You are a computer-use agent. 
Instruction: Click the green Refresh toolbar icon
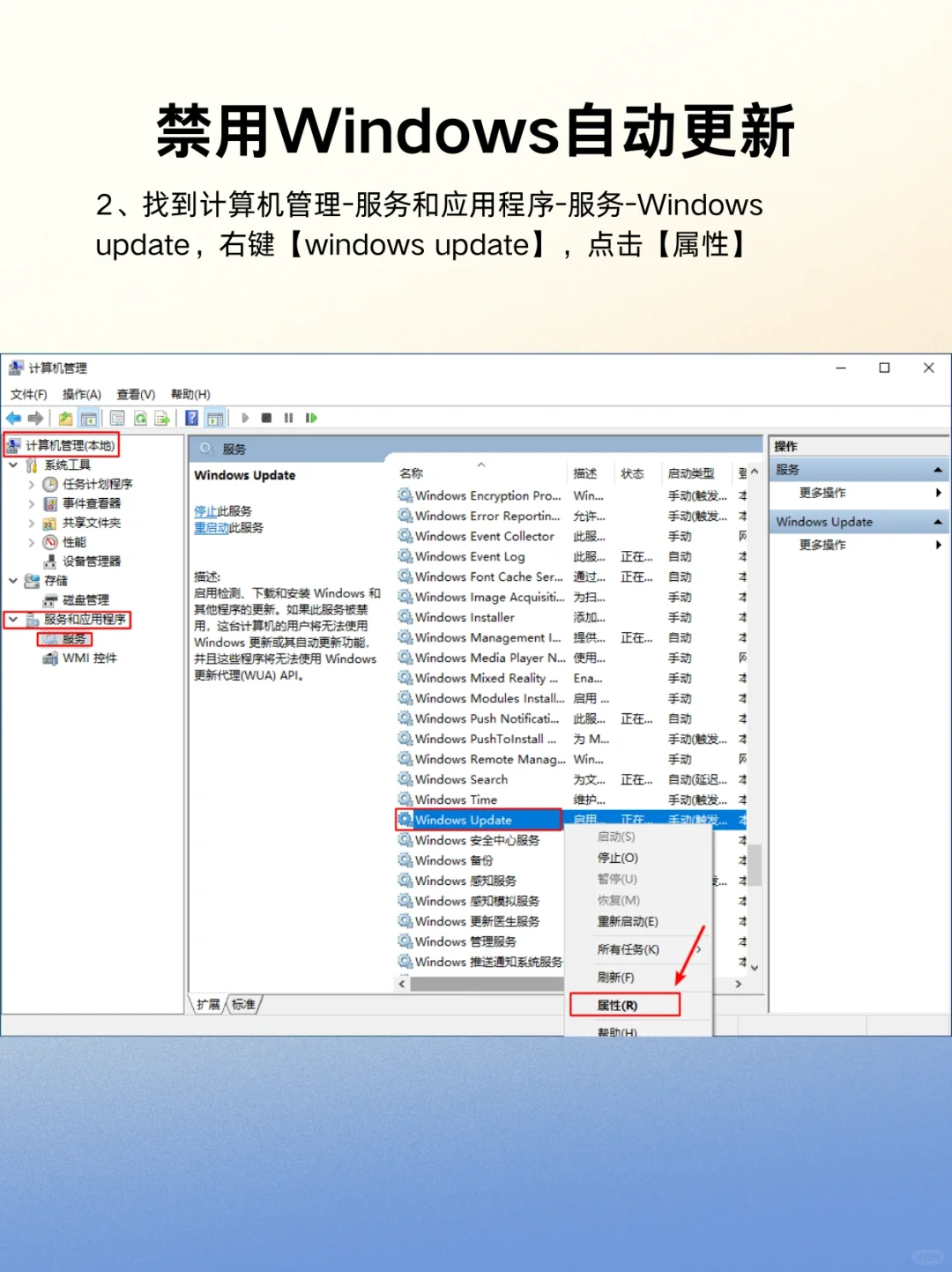140,418
